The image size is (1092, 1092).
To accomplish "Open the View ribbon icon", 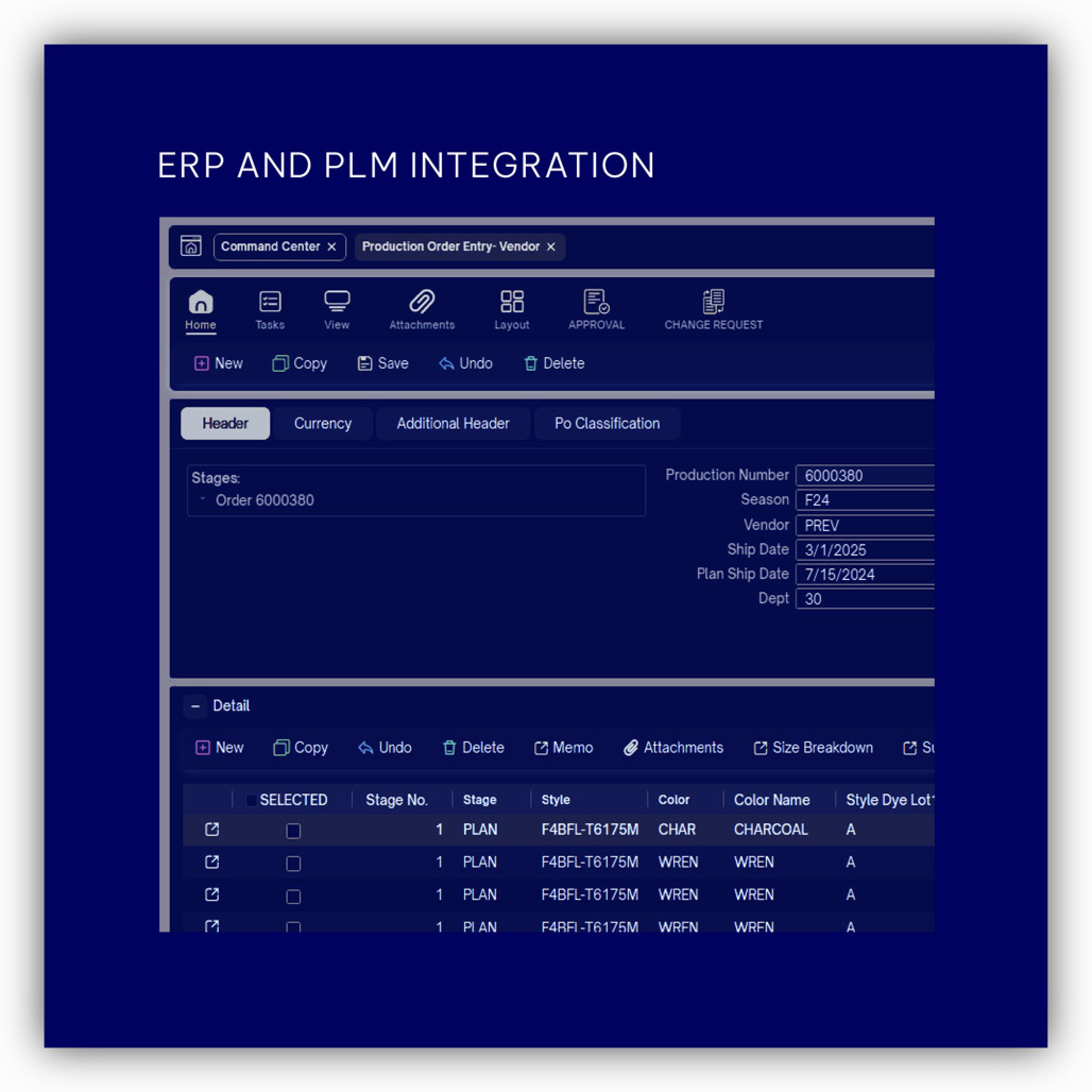I will click(x=337, y=302).
